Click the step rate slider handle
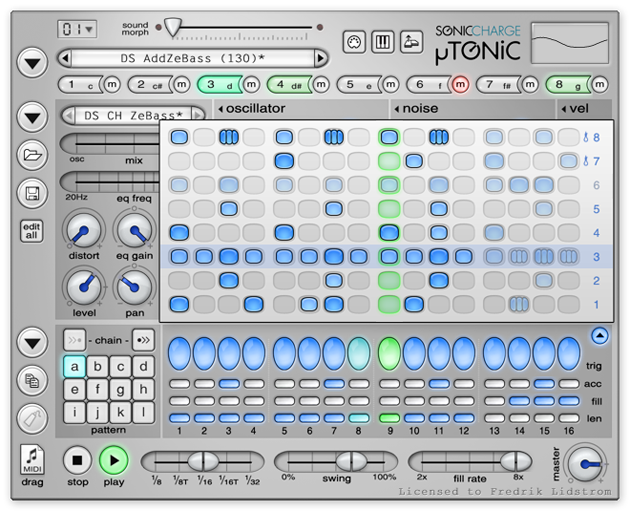630x511 pixels. coord(203,462)
